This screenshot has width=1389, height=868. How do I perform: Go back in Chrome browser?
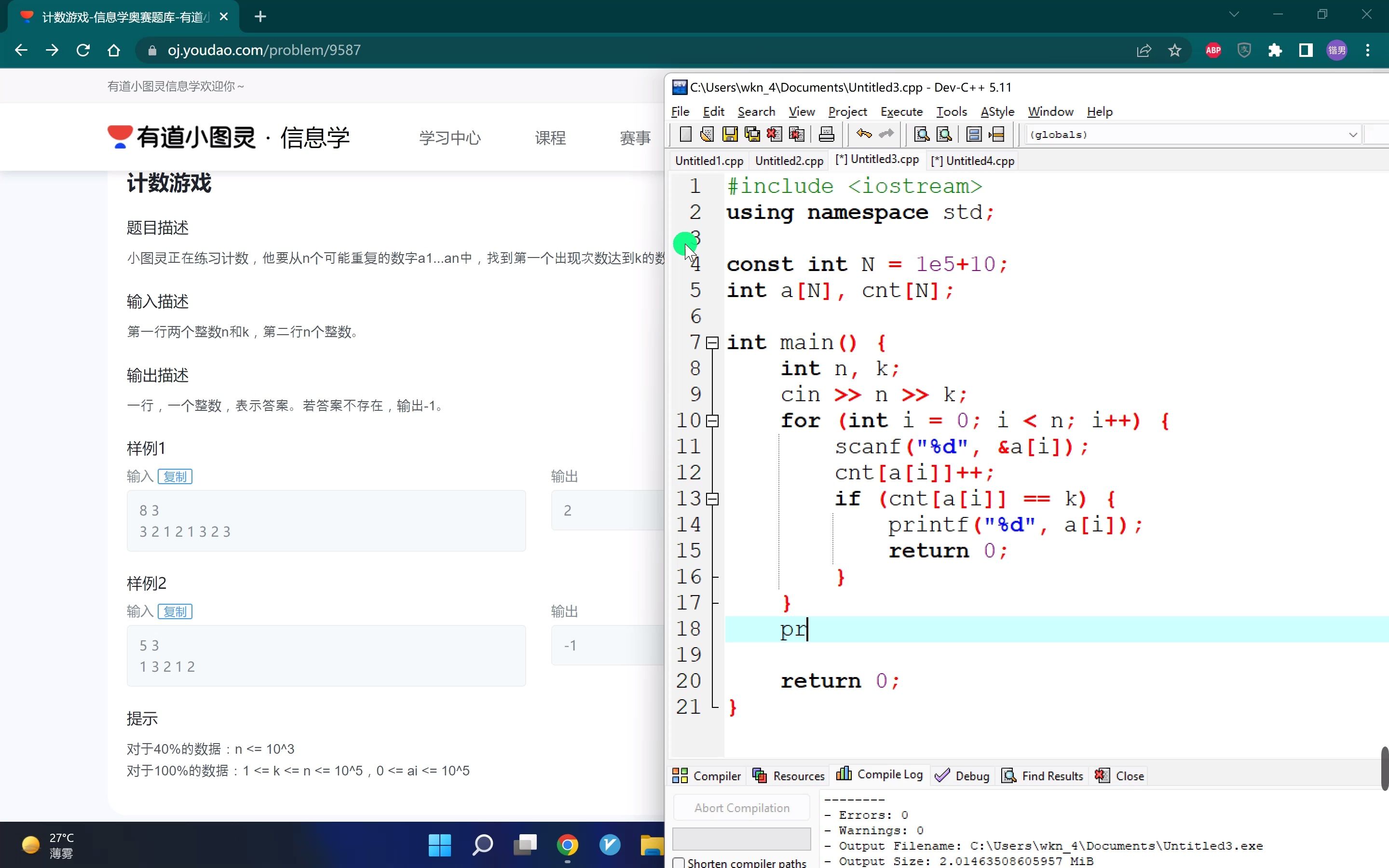(21, 50)
